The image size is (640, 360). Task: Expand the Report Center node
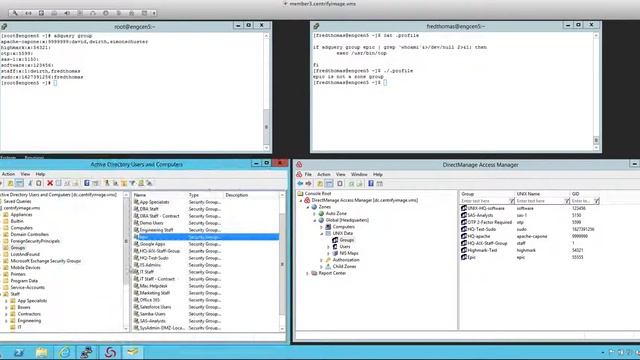[x=308, y=273]
